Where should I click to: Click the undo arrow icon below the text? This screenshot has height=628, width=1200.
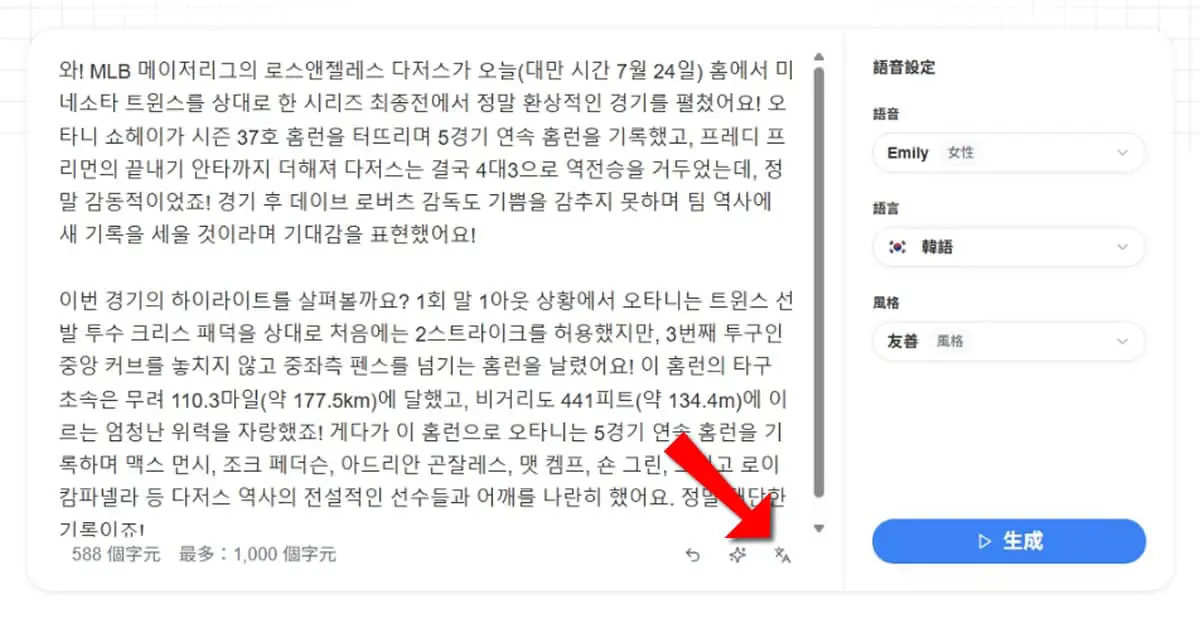click(692, 555)
